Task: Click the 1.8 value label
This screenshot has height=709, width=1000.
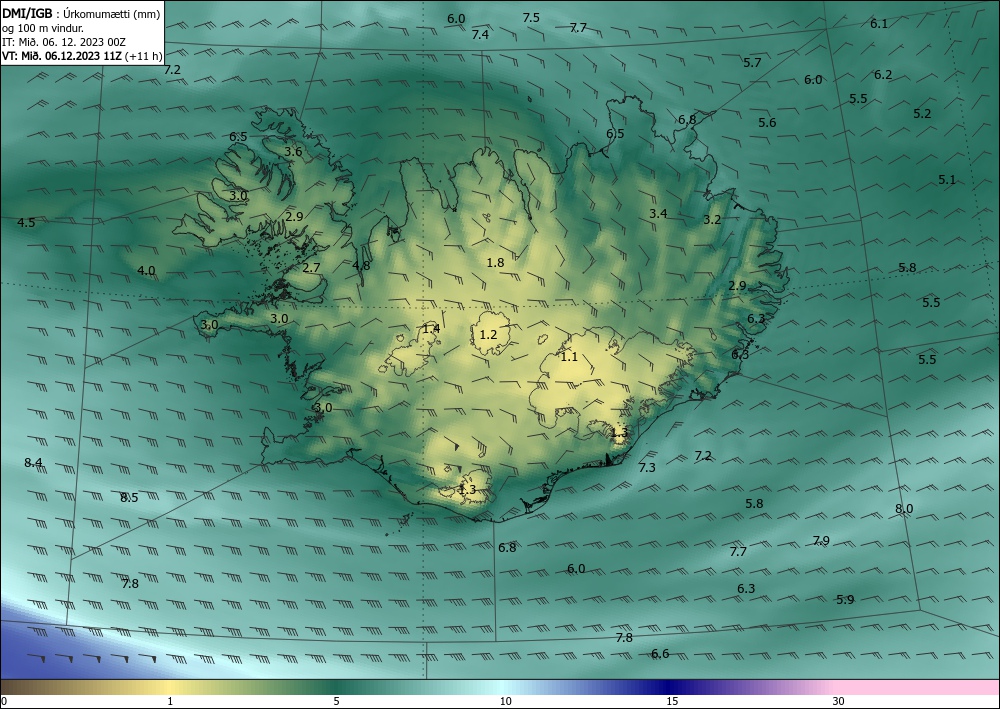Action: (496, 263)
